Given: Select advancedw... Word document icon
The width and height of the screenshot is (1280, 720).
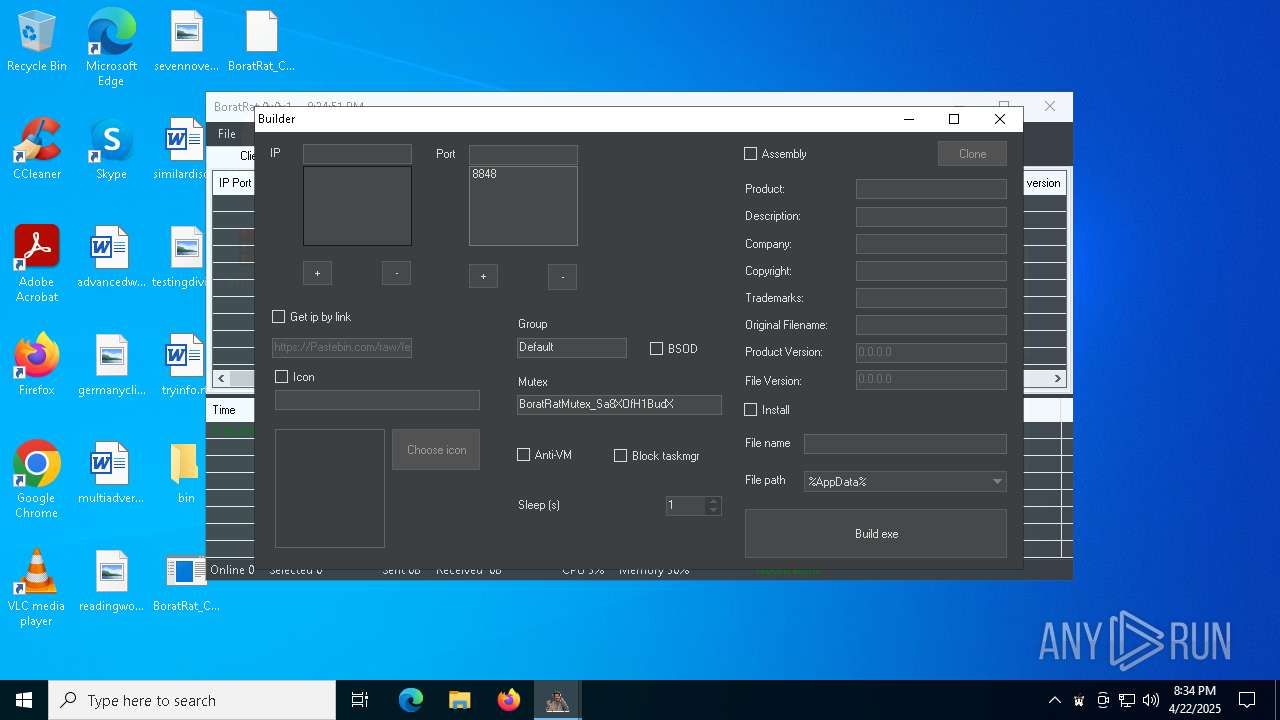Looking at the screenshot, I should 111,258.
